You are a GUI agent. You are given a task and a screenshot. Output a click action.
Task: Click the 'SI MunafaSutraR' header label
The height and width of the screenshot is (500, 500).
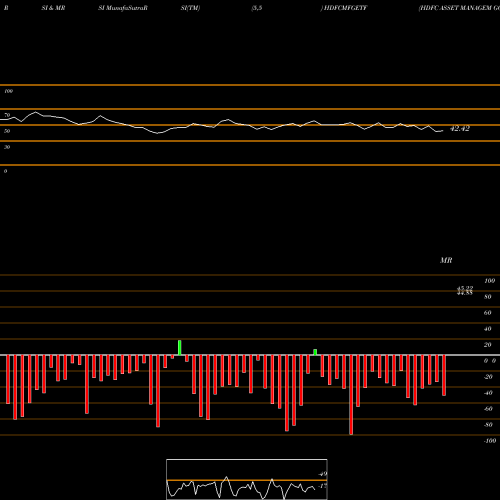coord(123,8)
